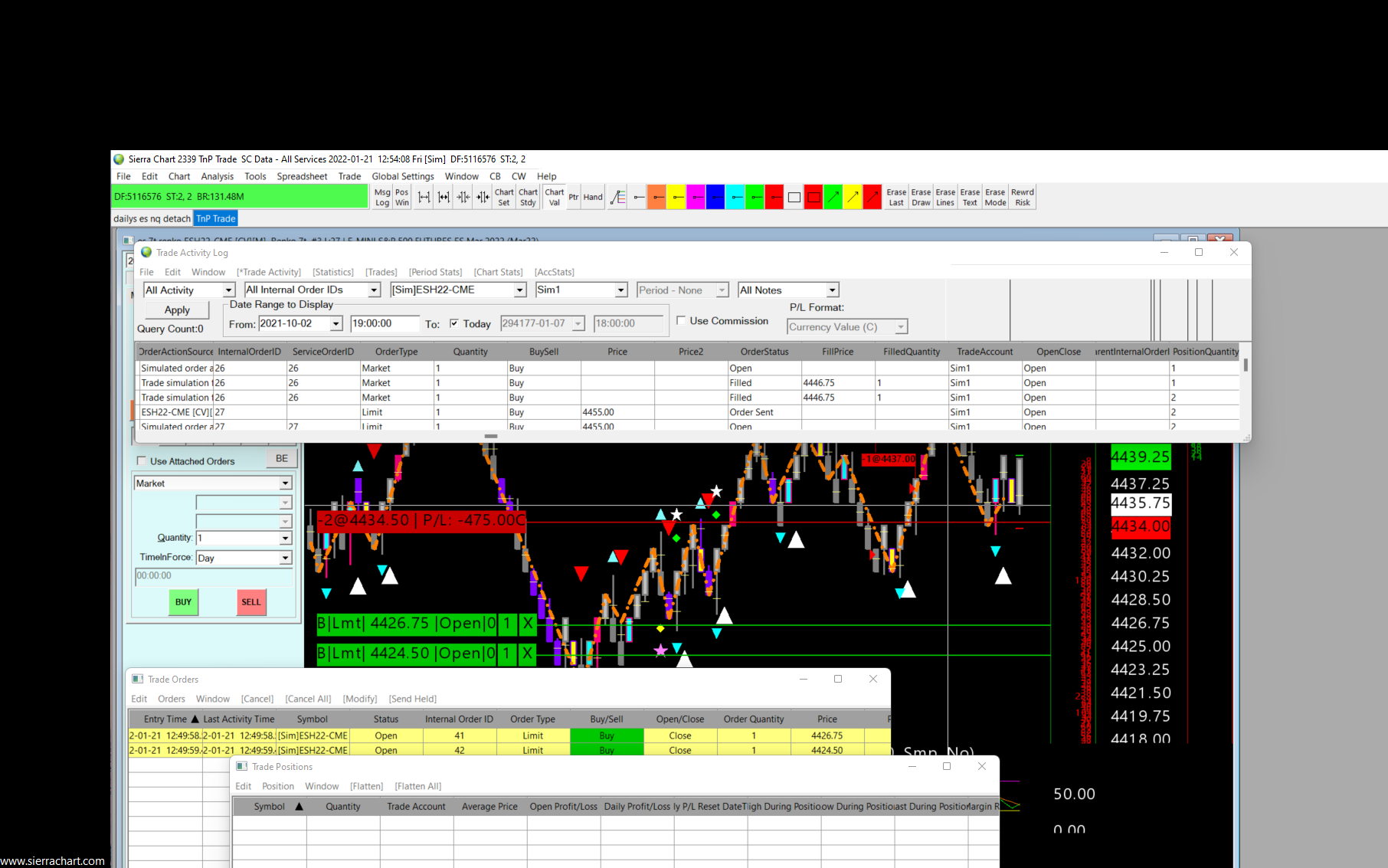The width and height of the screenshot is (1388, 868).
Task: Click the 4455.00 price cell of order 27
Action: [617, 412]
